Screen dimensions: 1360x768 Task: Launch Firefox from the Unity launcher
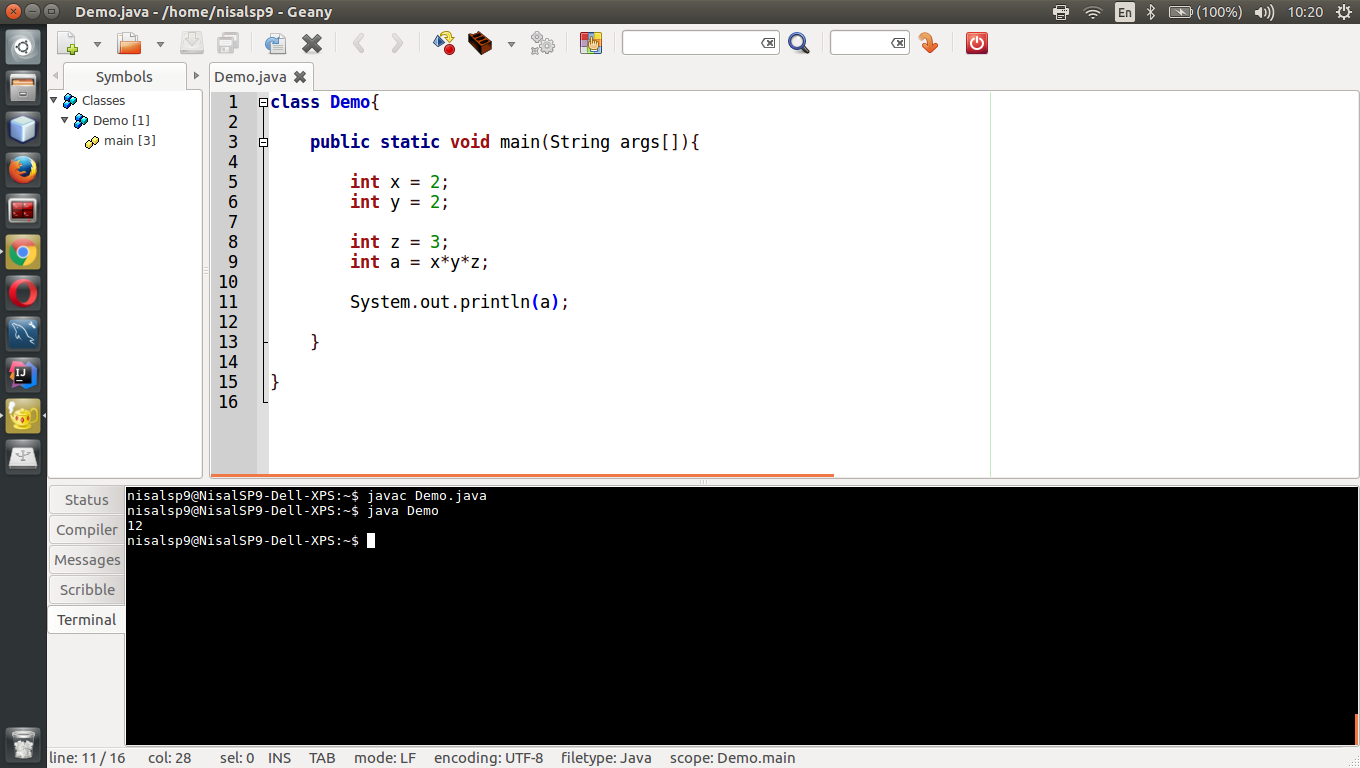tap(23, 170)
